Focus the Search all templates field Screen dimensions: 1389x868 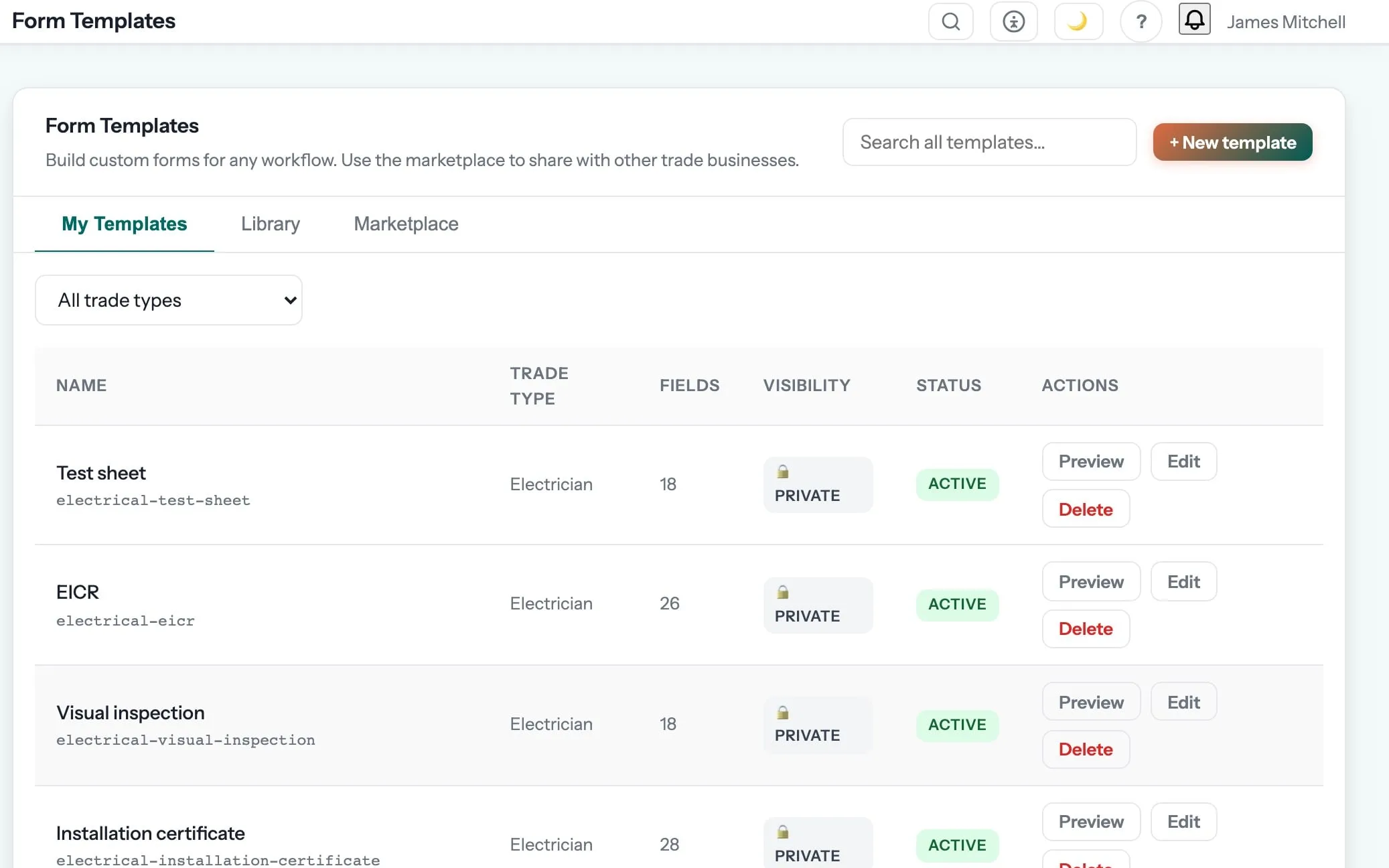pos(989,142)
